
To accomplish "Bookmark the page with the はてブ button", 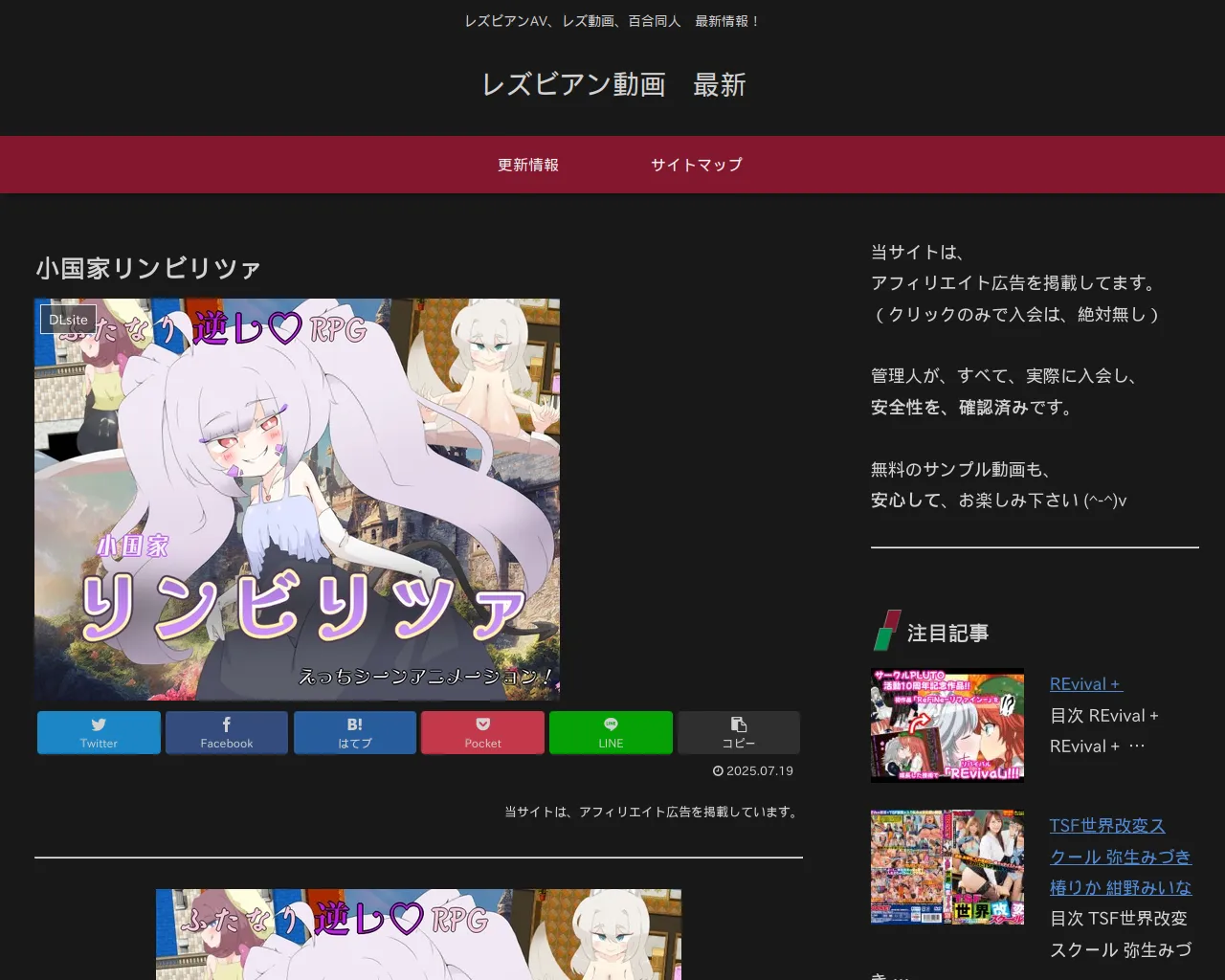I will (355, 732).
